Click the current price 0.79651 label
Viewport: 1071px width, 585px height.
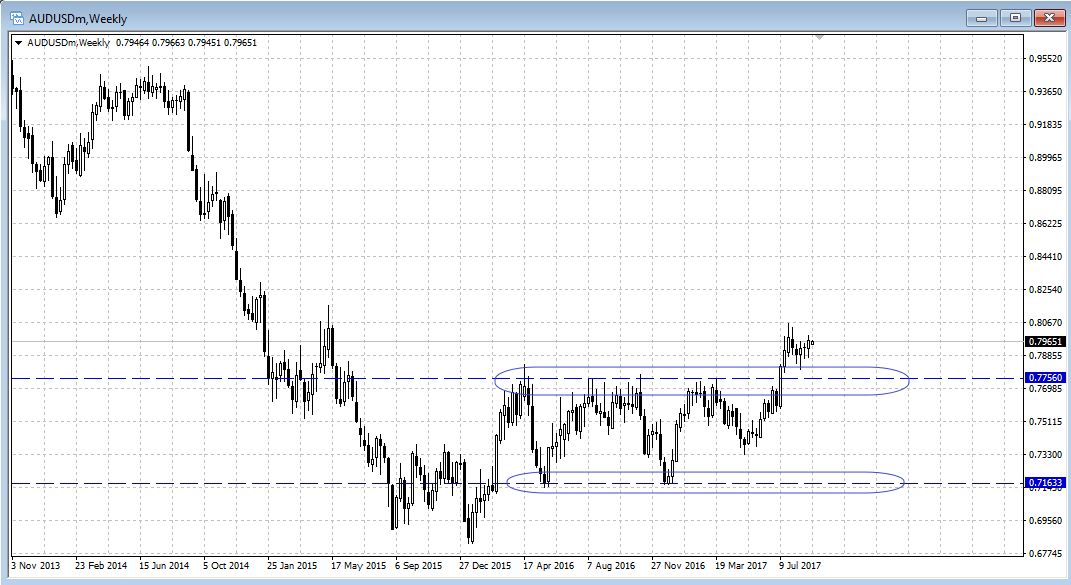[1045, 341]
